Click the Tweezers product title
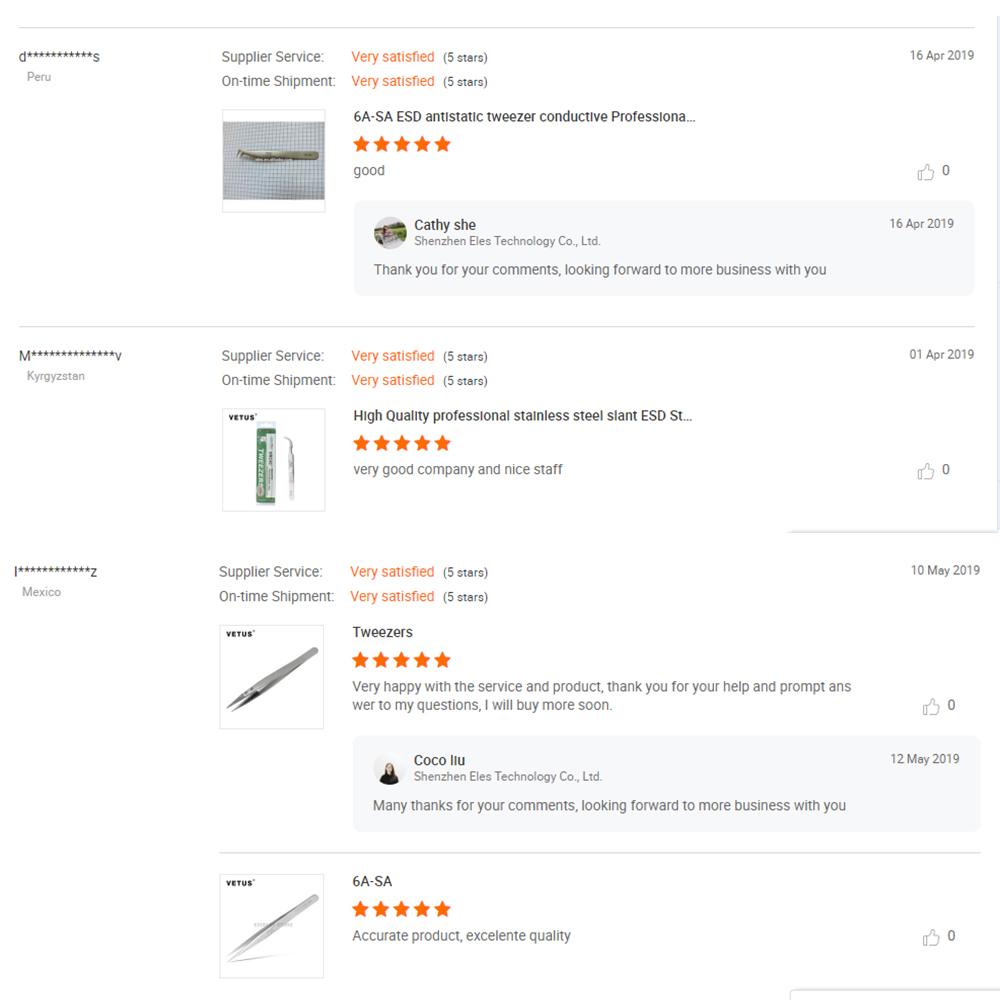Image resolution: width=1000 pixels, height=1000 pixels. pos(382,632)
